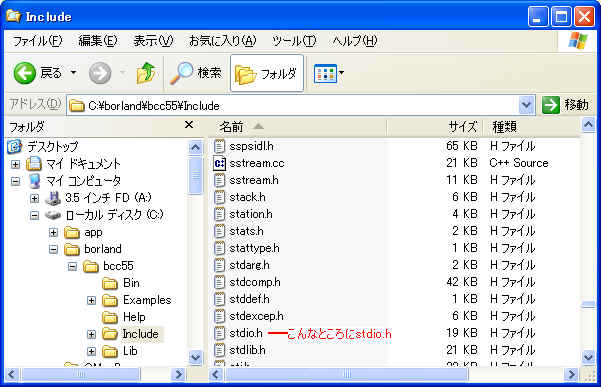
Task: Click the local disk C: drive icon
Action: [x=53, y=215]
